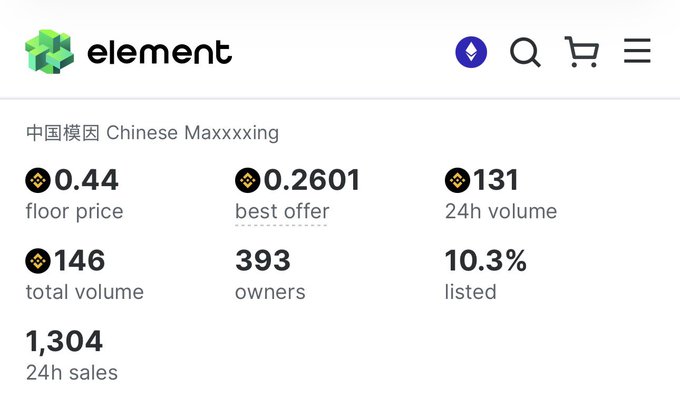This screenshot has width=680, height=397.
Task: Click the element wordmark text
Action: pyautogui.click(x=160, y=52)
